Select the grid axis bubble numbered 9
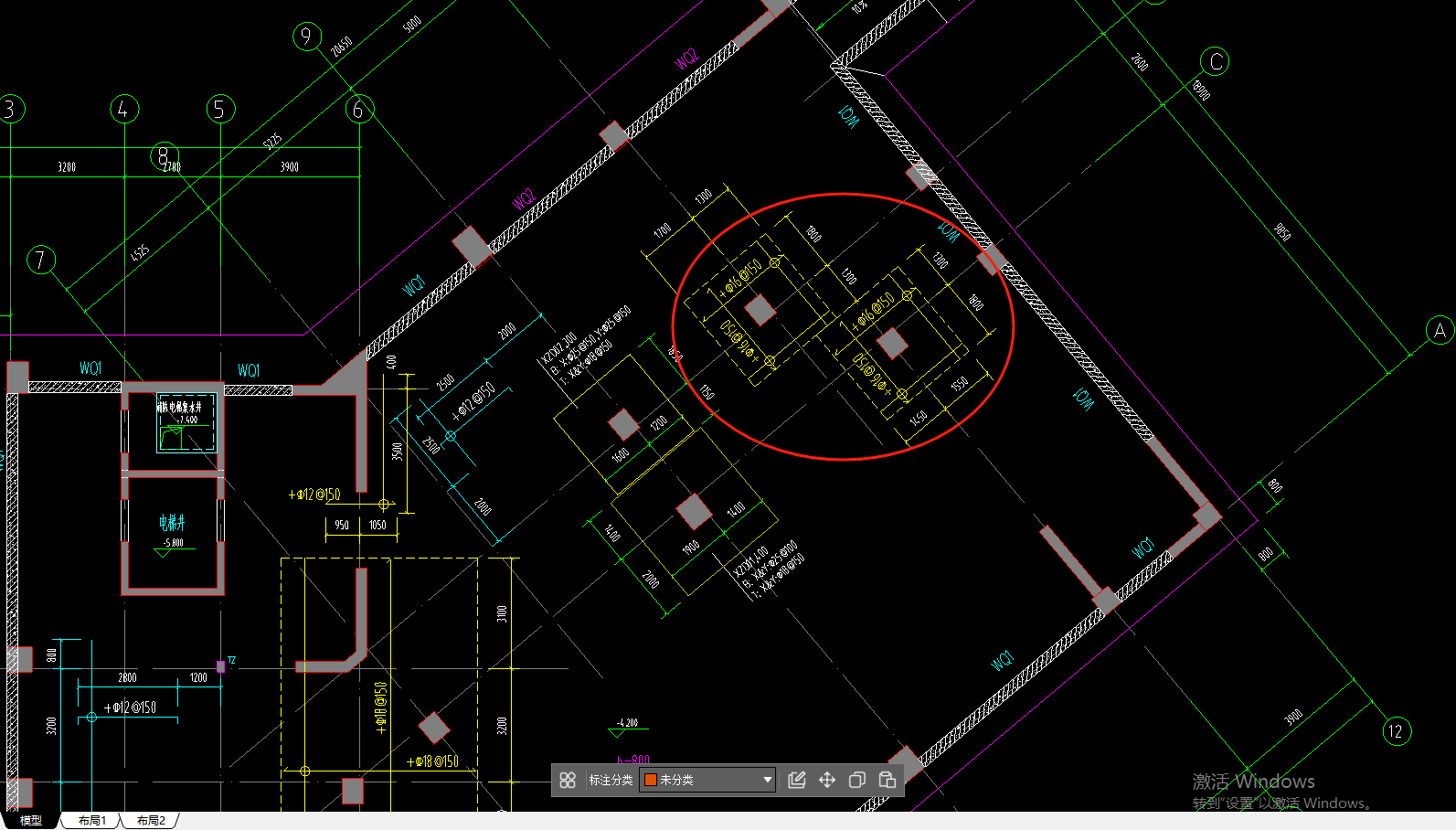Viewport: 1456px width, 830px height. pos(307,37)
